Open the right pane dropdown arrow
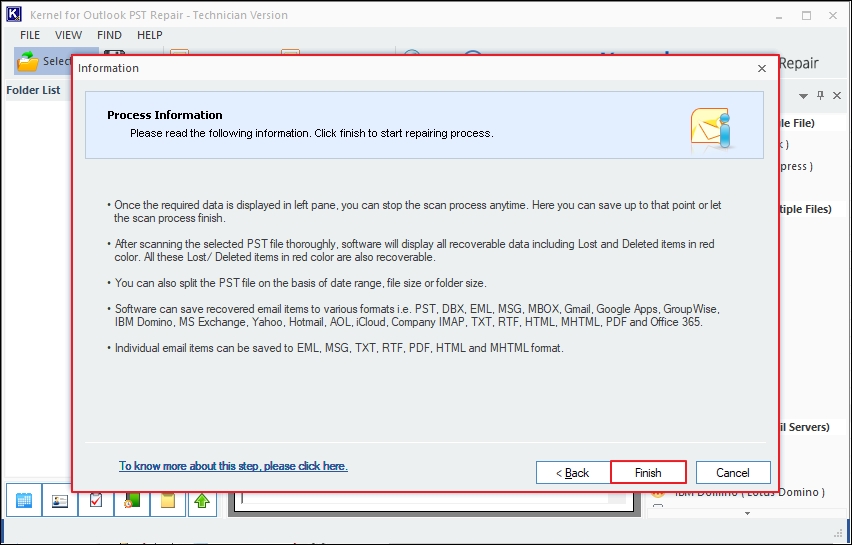This screenshot has height=545, width=852. click(803, 96)
